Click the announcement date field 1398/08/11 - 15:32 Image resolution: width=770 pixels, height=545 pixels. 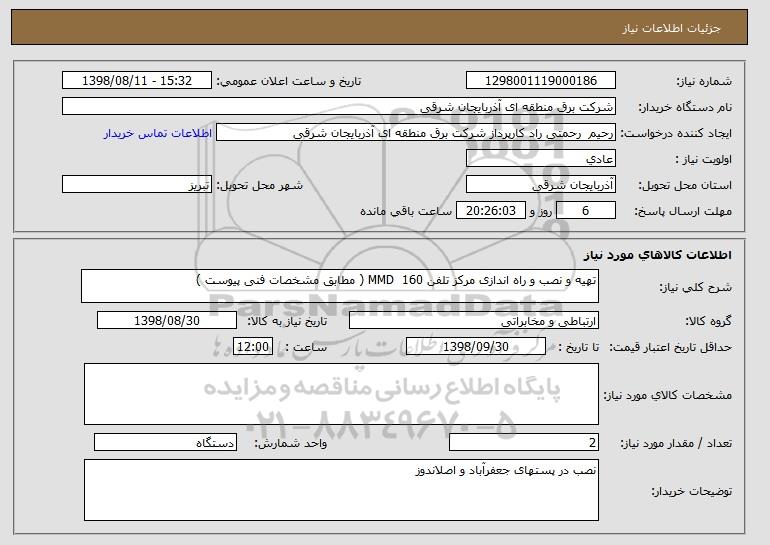[x=137, y=81]
